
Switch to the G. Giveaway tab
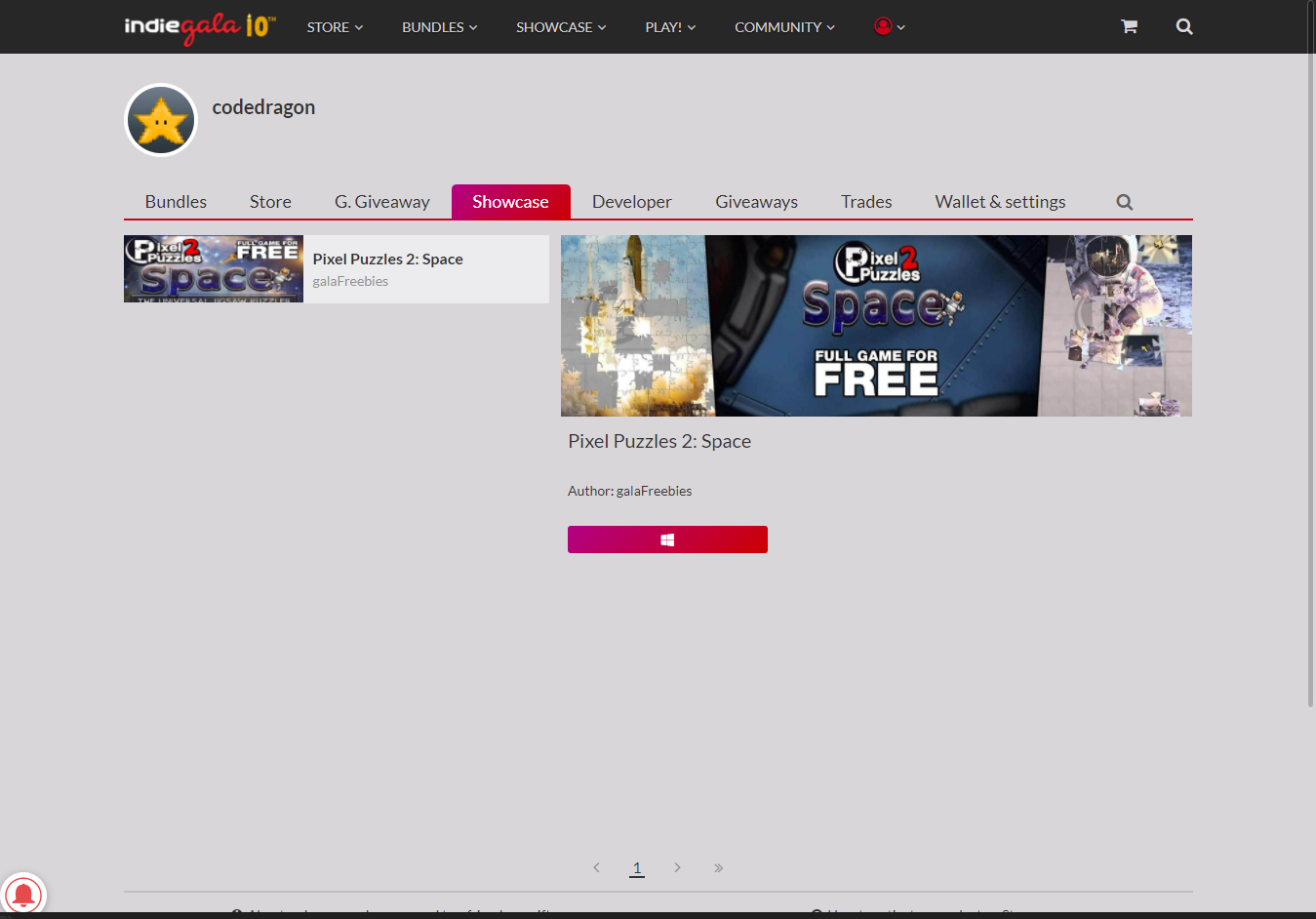[x=382, y=202]
